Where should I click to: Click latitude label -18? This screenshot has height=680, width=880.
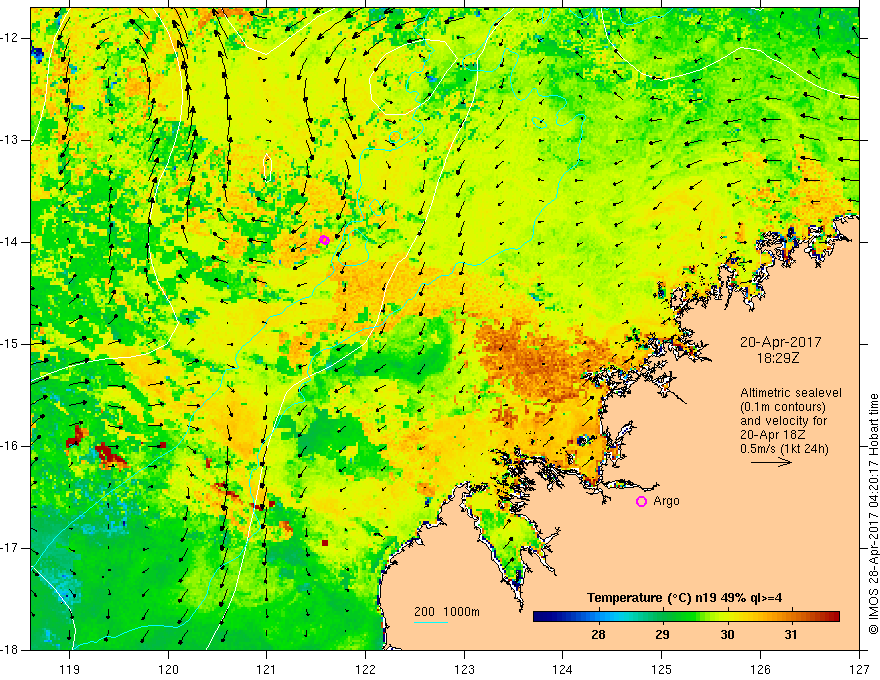click(x=10, y=650)
